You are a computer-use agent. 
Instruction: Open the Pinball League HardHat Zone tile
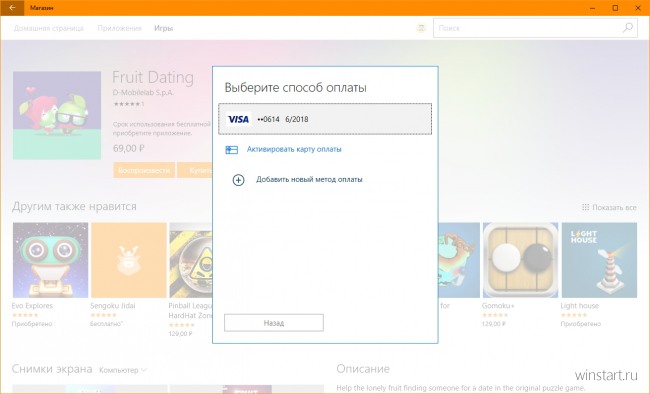pyautogui.click(x=191, y=260)
